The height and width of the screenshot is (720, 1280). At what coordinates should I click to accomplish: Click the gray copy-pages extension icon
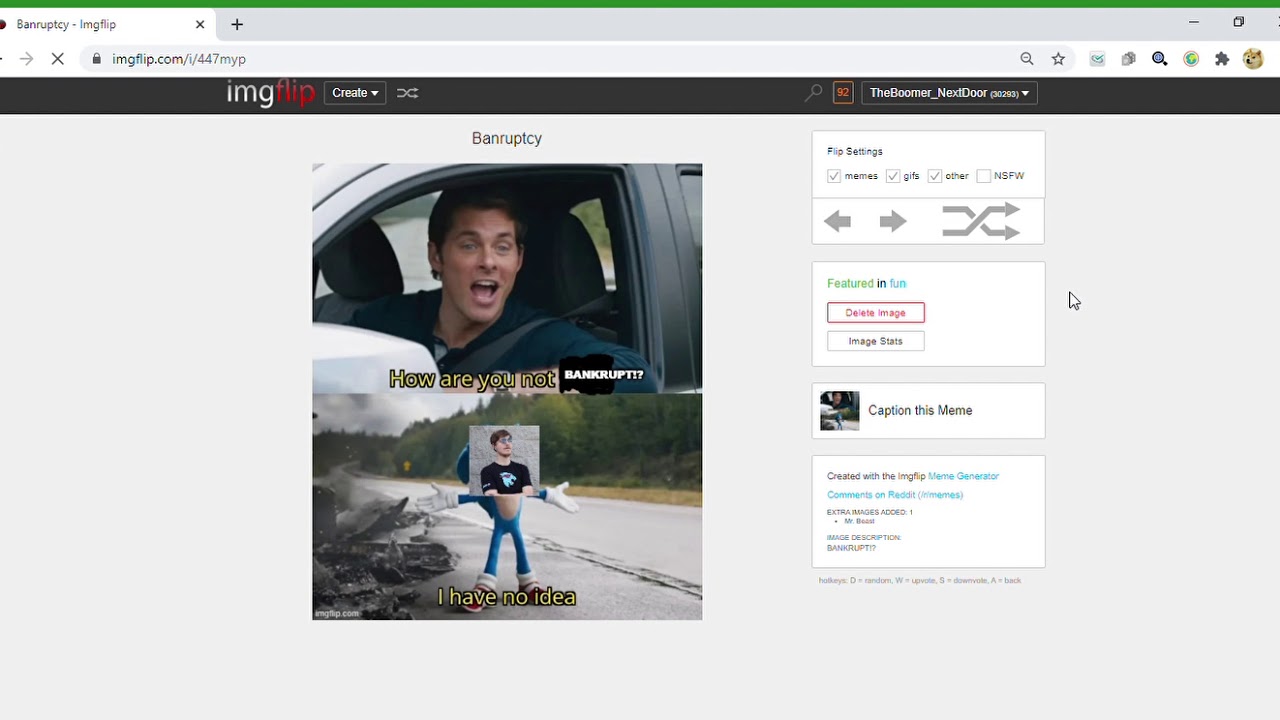click(1128, 59)
